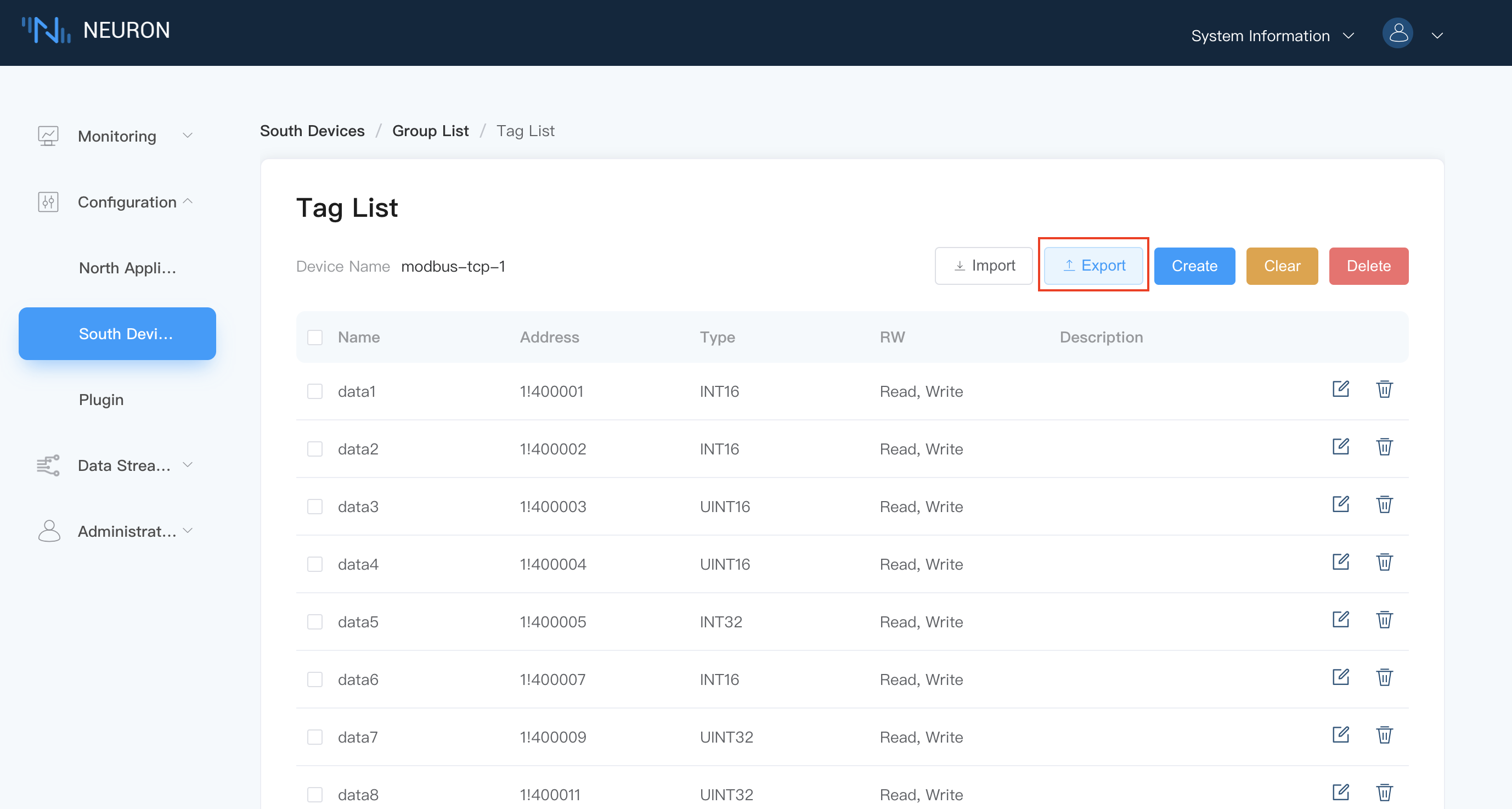The height and width of the screenshot is (809, 1512).
Task: Toggle the select-all checkbox in table header
Action: coord(314,337)
